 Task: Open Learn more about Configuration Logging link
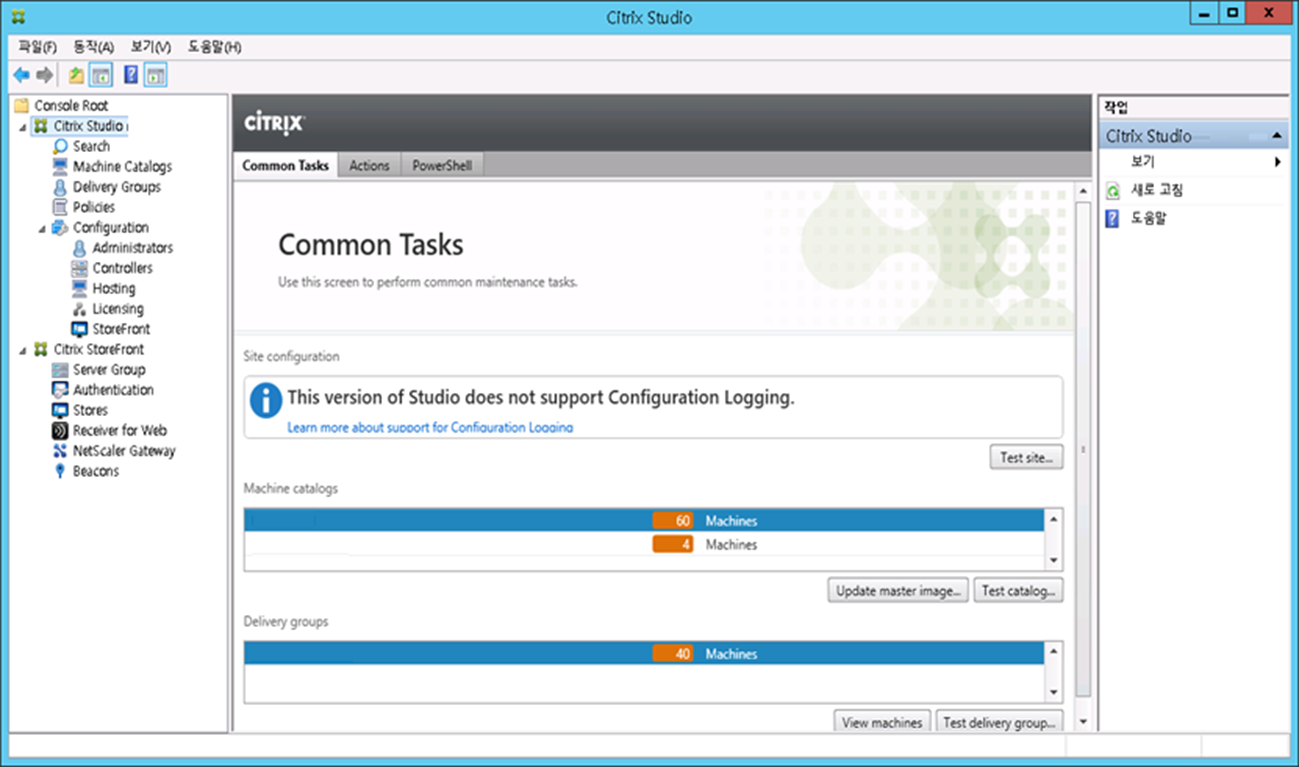pyautogui.click(x=430, y=427)
